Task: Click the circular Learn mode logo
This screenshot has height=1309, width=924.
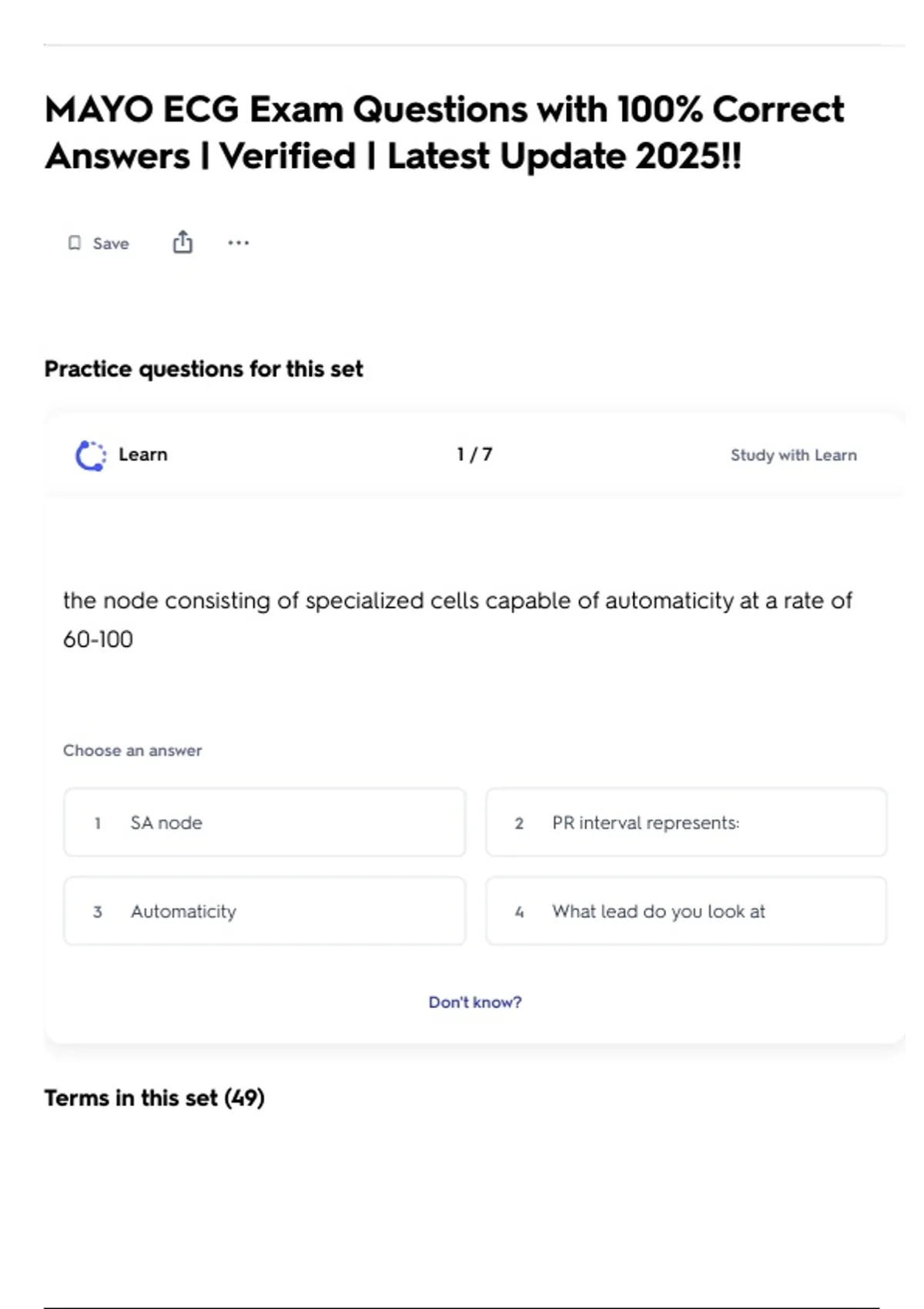Action: coord(91,455)
